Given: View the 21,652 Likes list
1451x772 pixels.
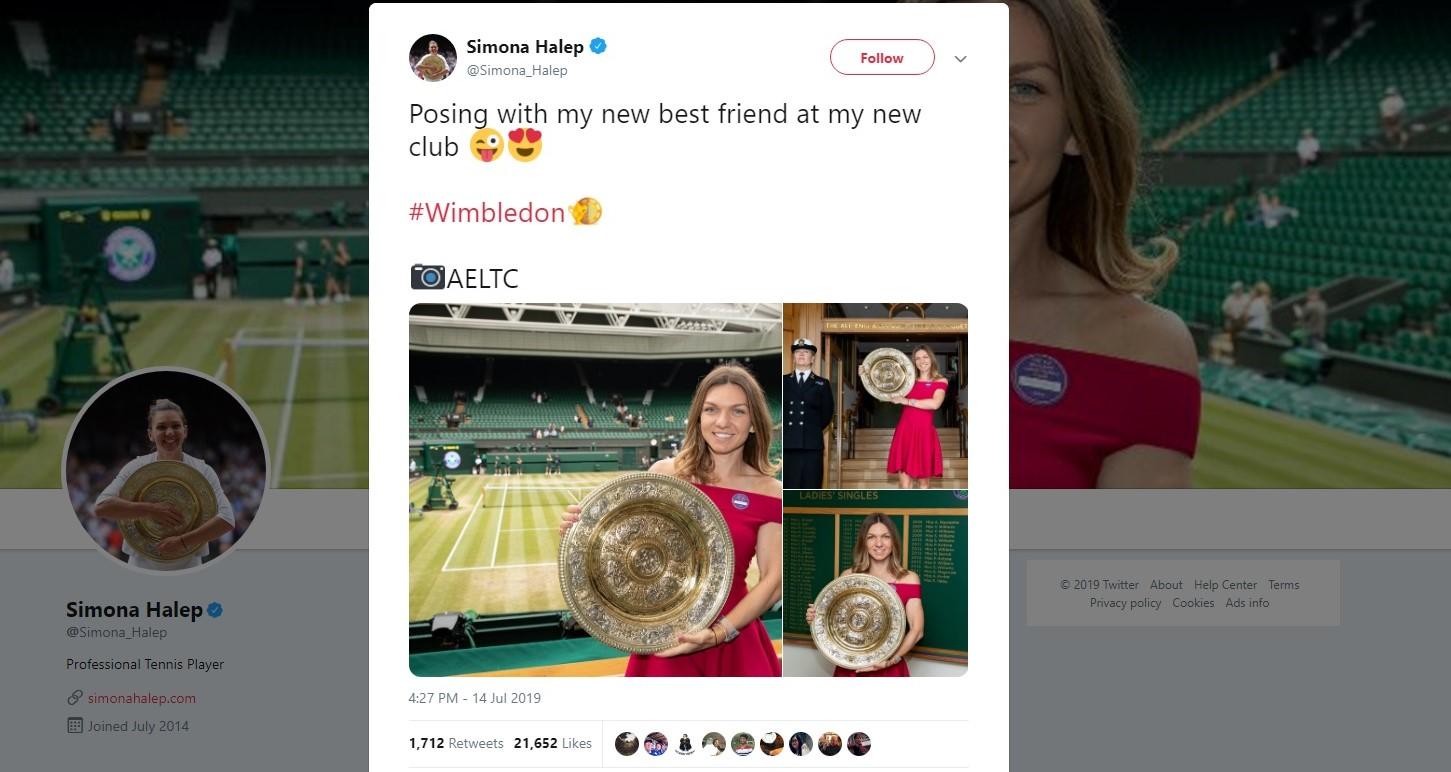Looking at the screenshot, I should pyautogui.click(x=552, y=743).
